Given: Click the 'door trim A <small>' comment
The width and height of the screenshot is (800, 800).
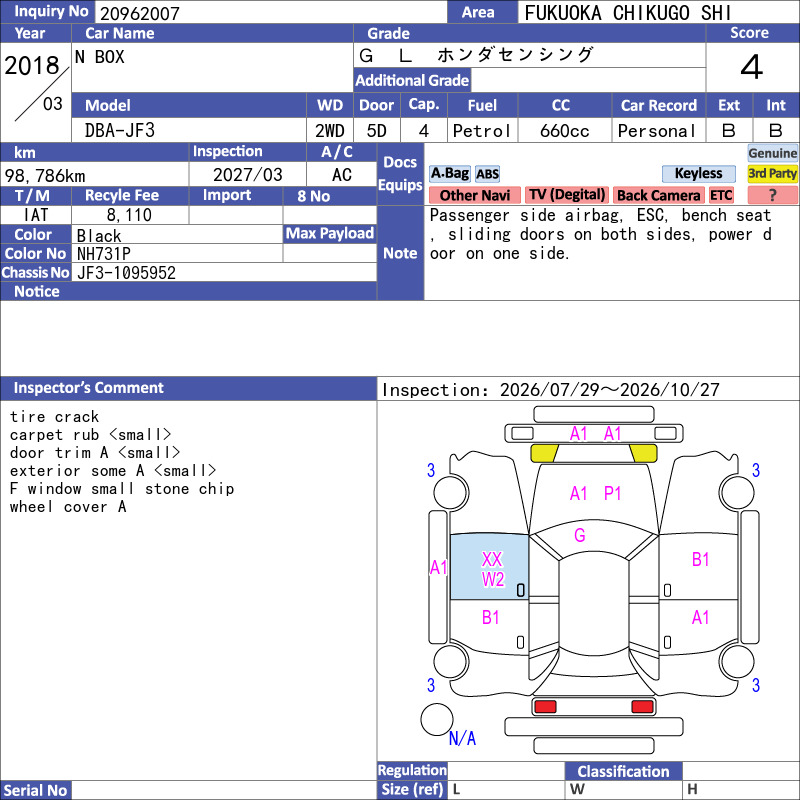Looking at the screenshot, I should (x=95, y=453).
